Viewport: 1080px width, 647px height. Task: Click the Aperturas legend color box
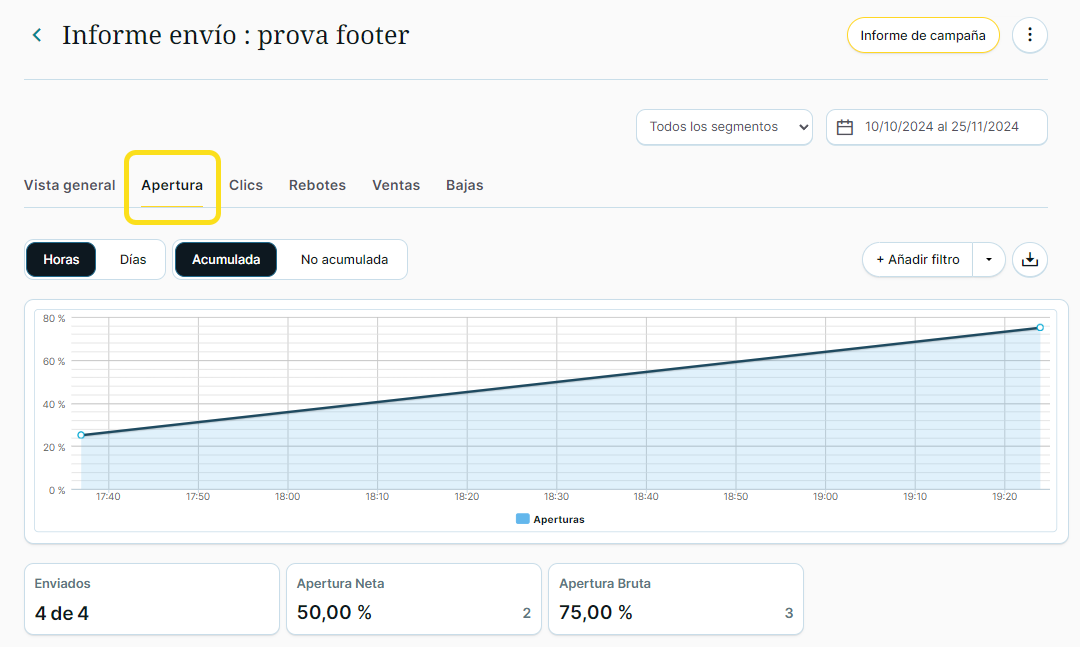[522, 519]
